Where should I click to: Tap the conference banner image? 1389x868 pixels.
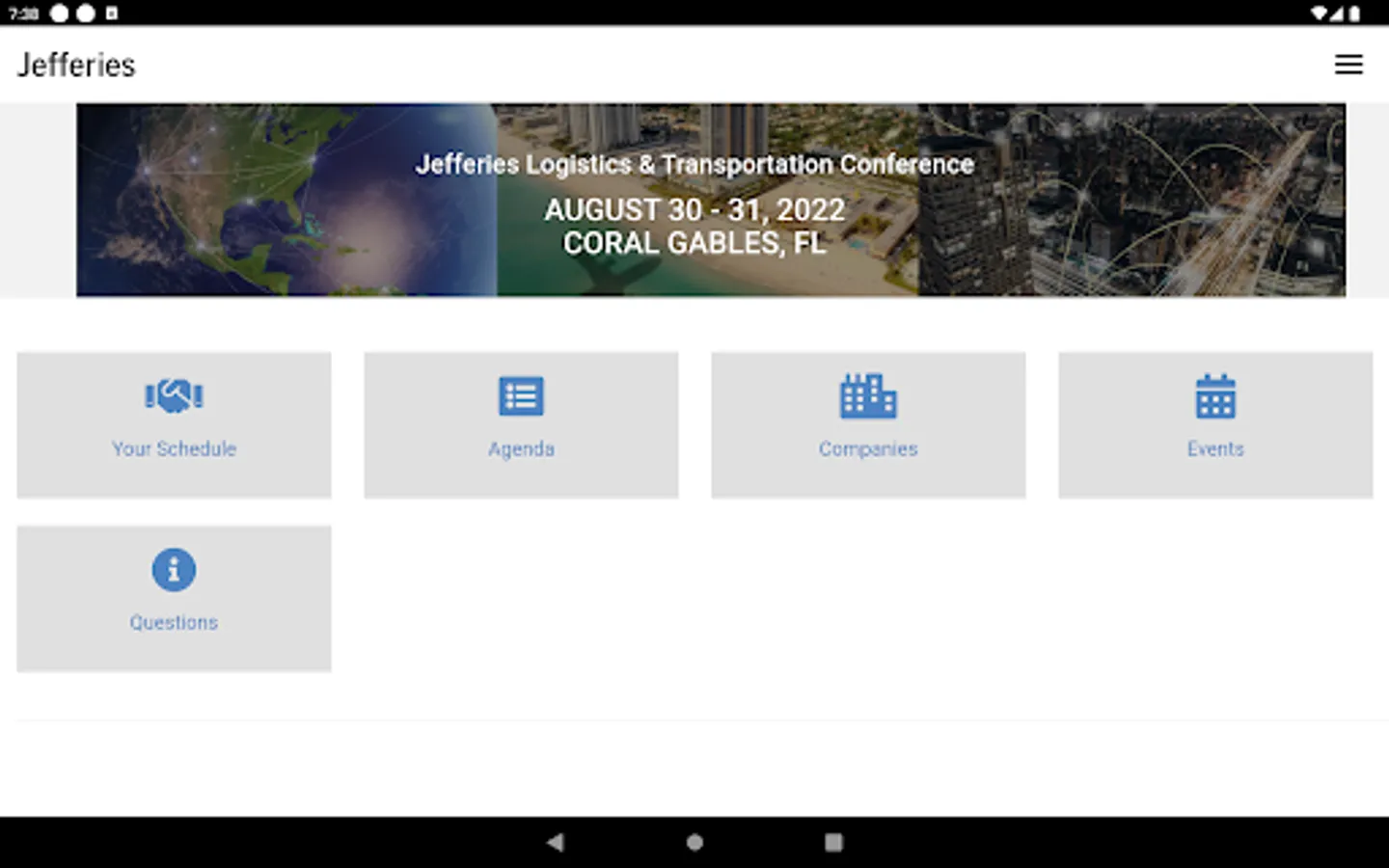(x=711, y=200)
